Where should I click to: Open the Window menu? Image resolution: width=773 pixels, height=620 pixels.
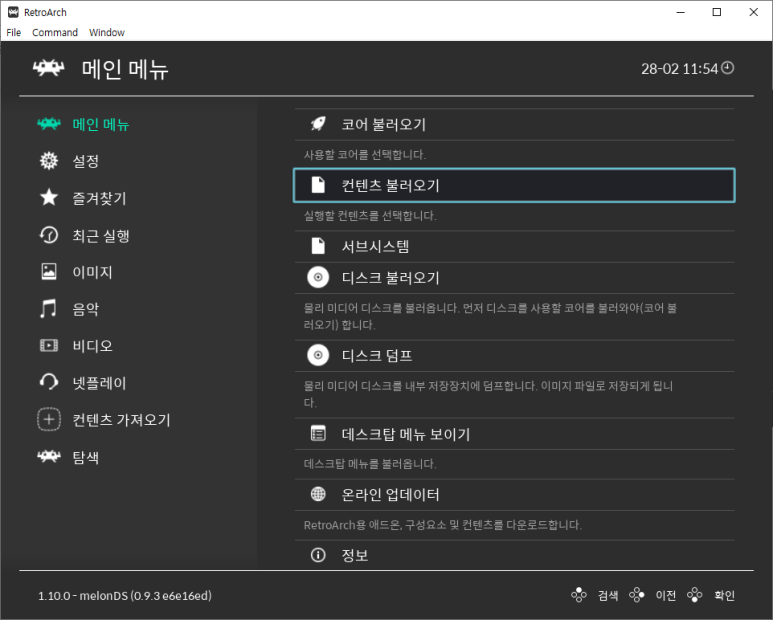[x=106, y=33]
